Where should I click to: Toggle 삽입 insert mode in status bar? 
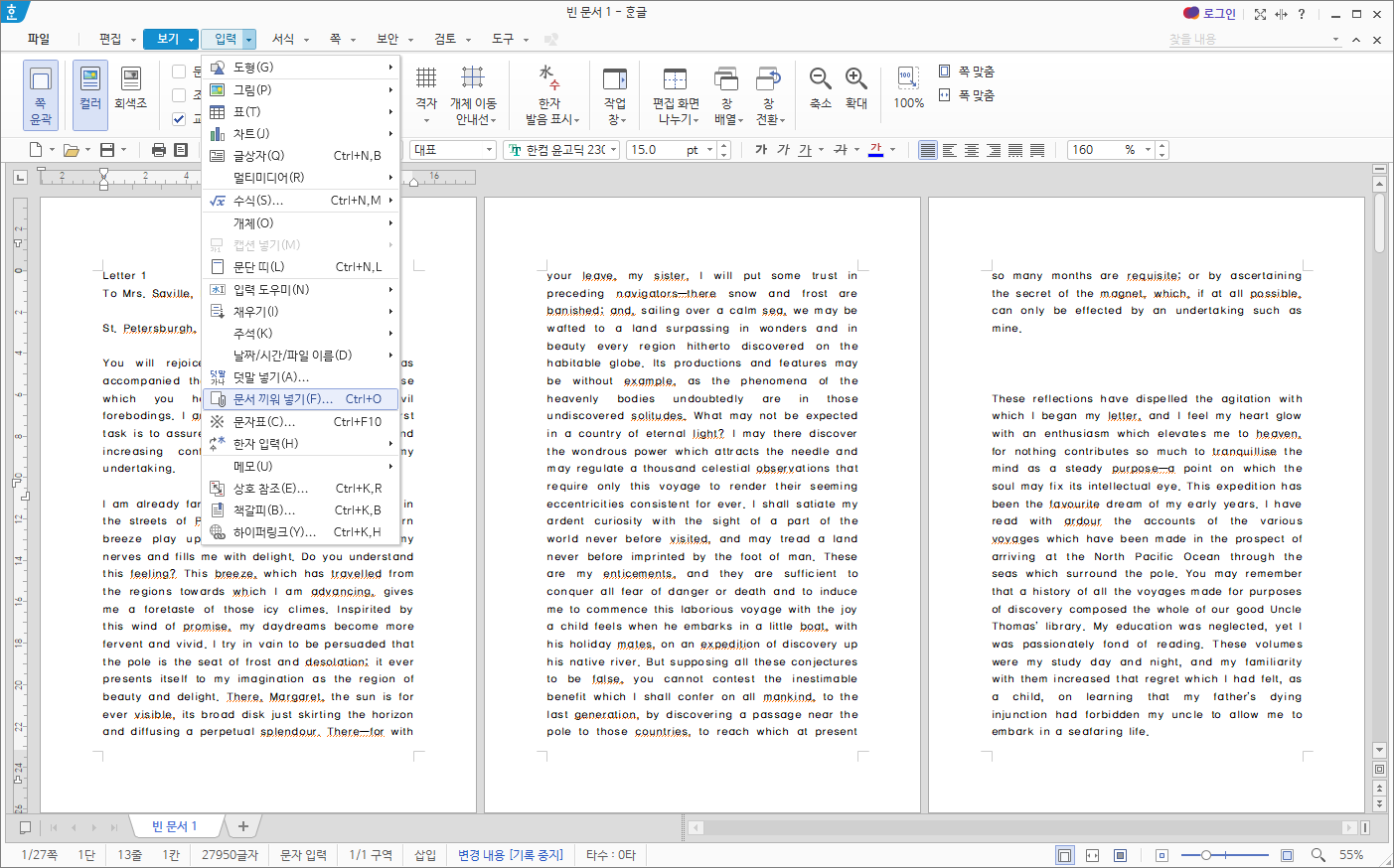point(425,855)
